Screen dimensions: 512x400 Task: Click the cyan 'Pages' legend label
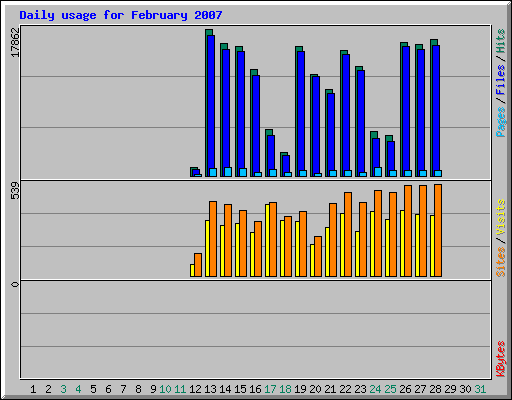point(501,122)
